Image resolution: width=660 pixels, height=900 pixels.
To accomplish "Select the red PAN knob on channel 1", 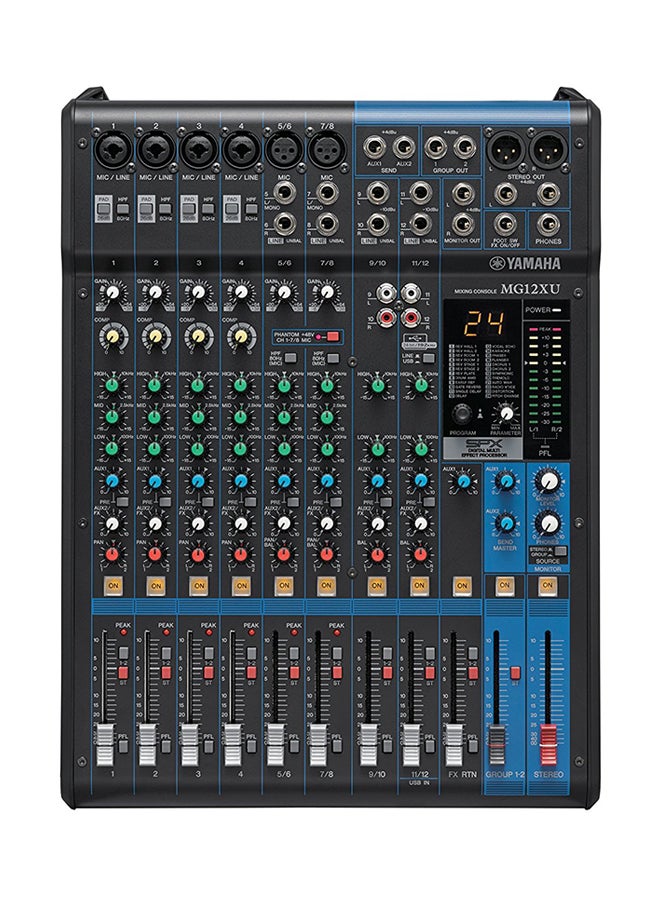I will click(113, 554).
